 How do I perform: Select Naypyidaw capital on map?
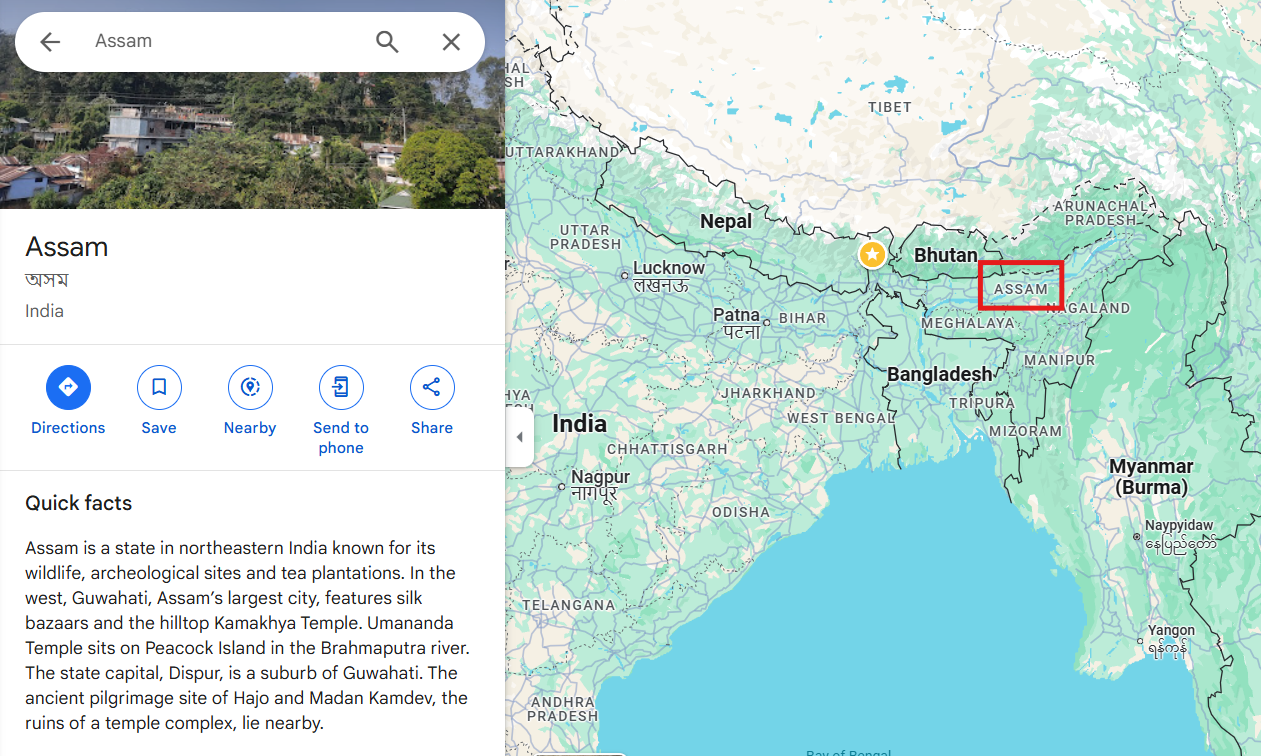[1179, 525]
